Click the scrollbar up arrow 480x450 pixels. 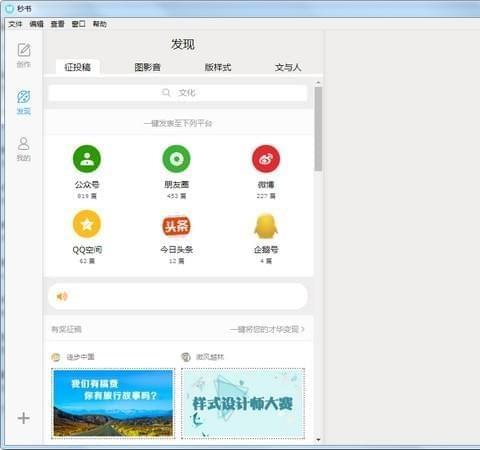[318, 82]
